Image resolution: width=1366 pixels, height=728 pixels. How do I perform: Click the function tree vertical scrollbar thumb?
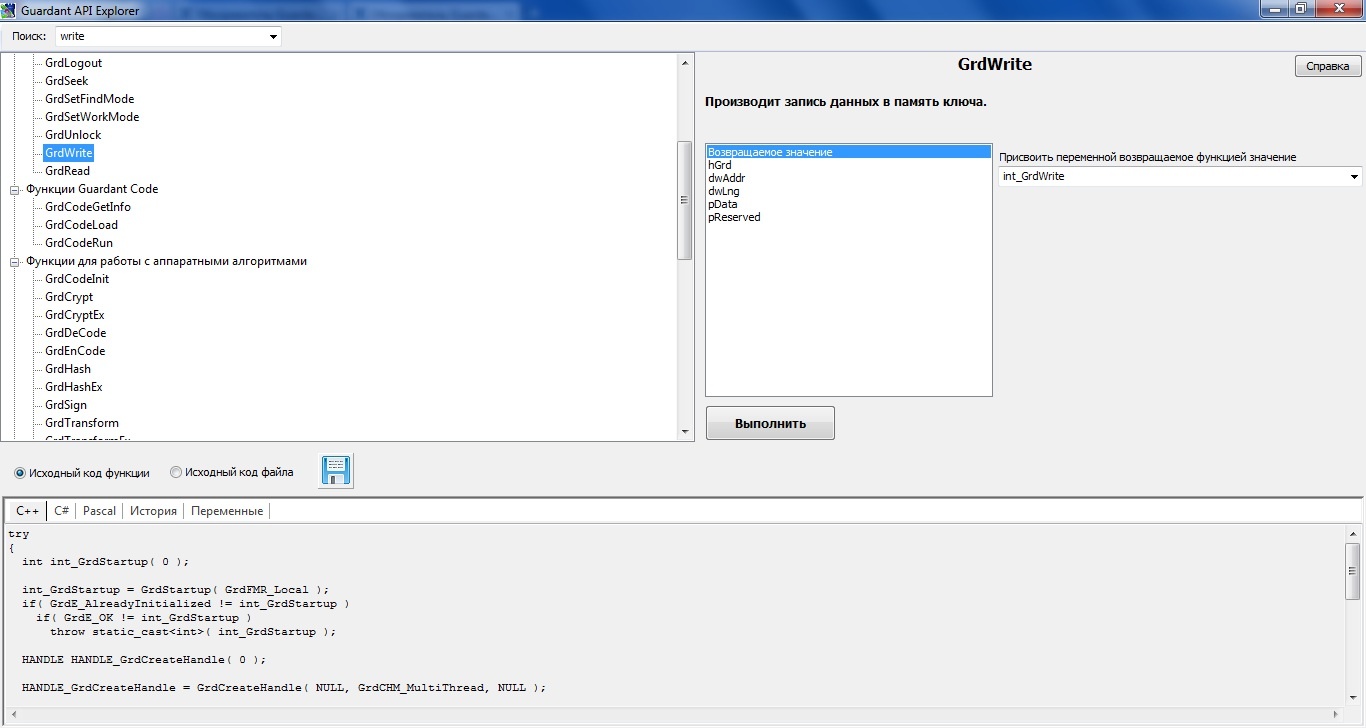(685, 200)
